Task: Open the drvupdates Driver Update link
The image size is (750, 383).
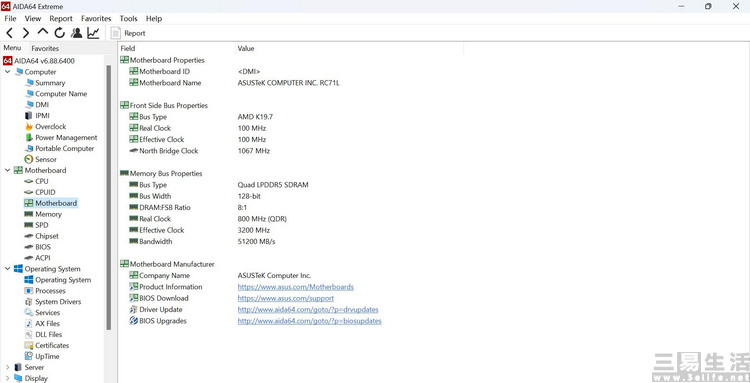Action: 308,310
